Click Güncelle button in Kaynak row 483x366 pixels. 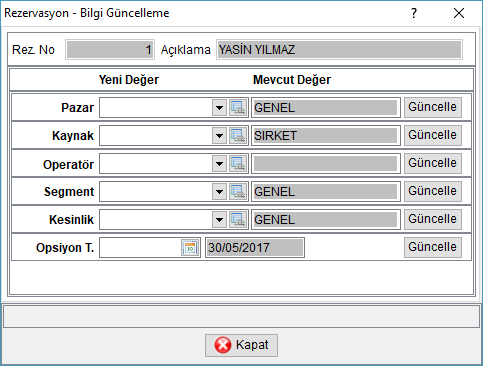coord(433,135)
